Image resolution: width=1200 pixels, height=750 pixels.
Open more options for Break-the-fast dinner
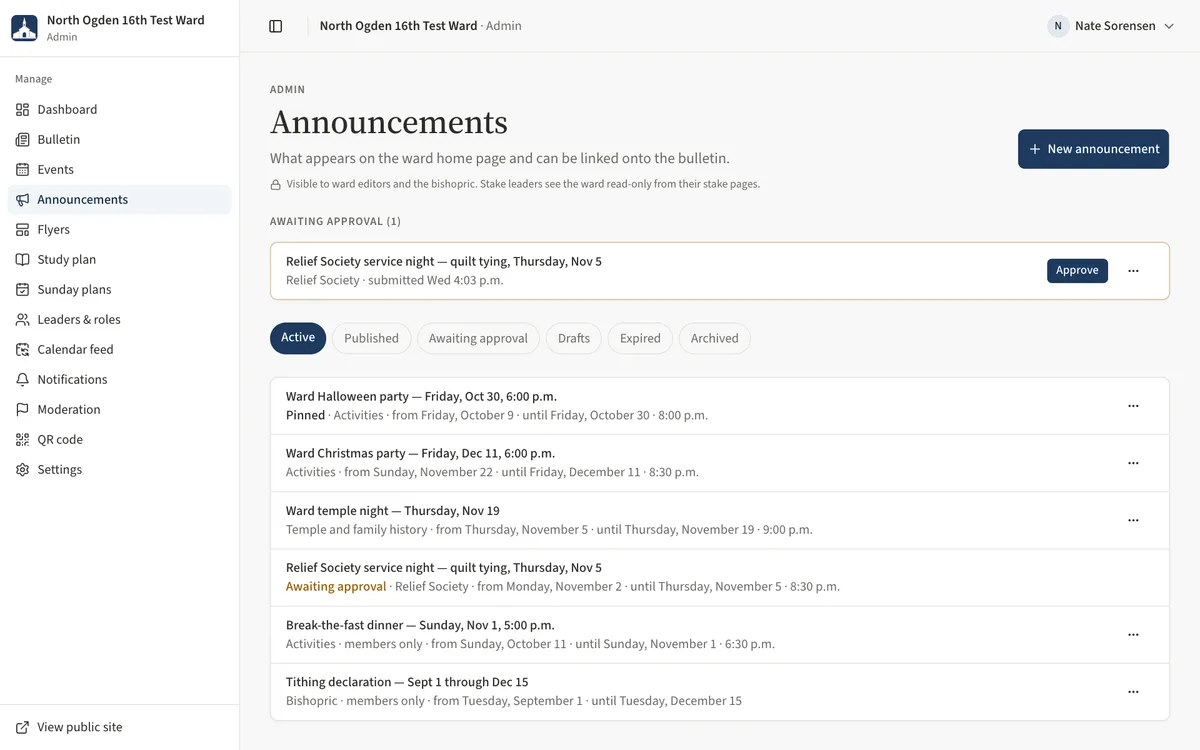pyautogui.click(x=1133, y=634)
